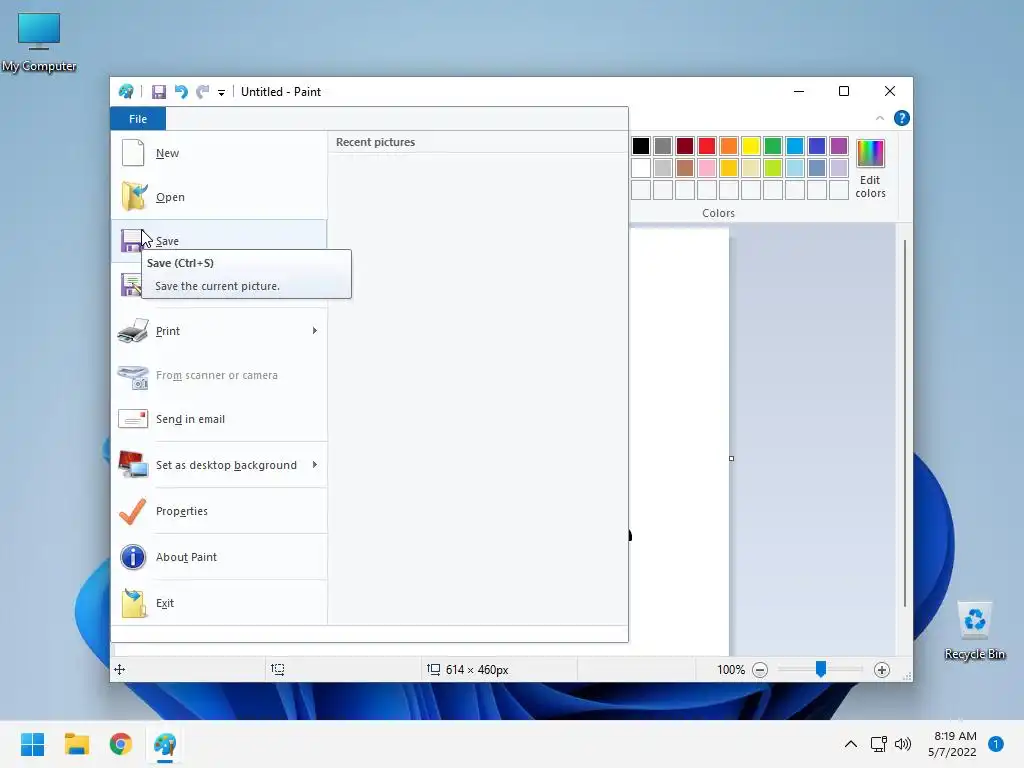Open the clock showing 8:19 AM
This screenshot has width=1024, height=768.
click(x=952, y=744)
